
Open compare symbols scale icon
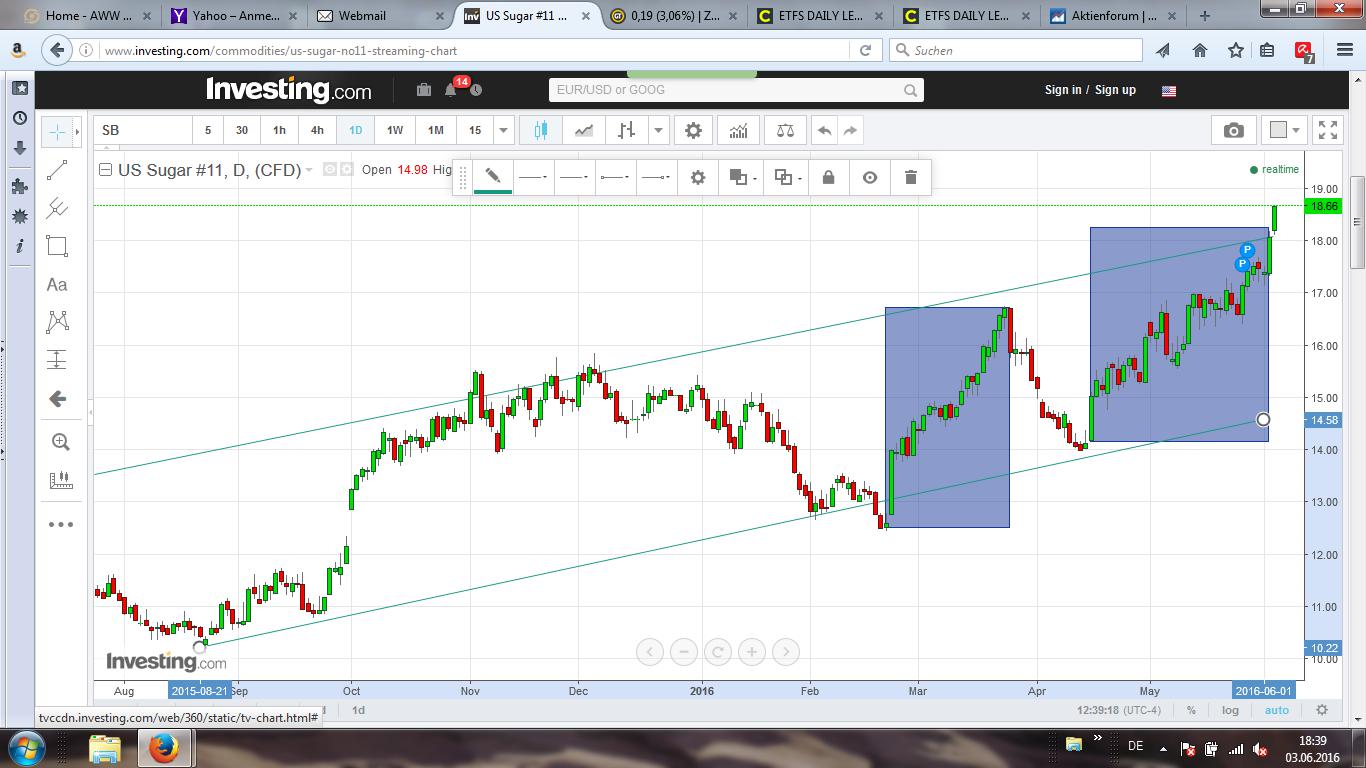pos(785,130)
